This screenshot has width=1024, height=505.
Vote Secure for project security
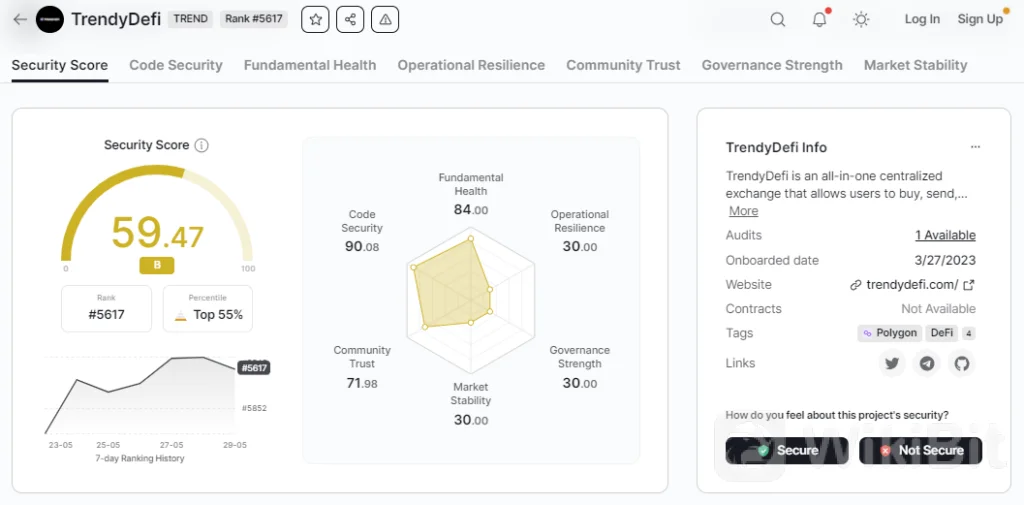pos(787,451)
